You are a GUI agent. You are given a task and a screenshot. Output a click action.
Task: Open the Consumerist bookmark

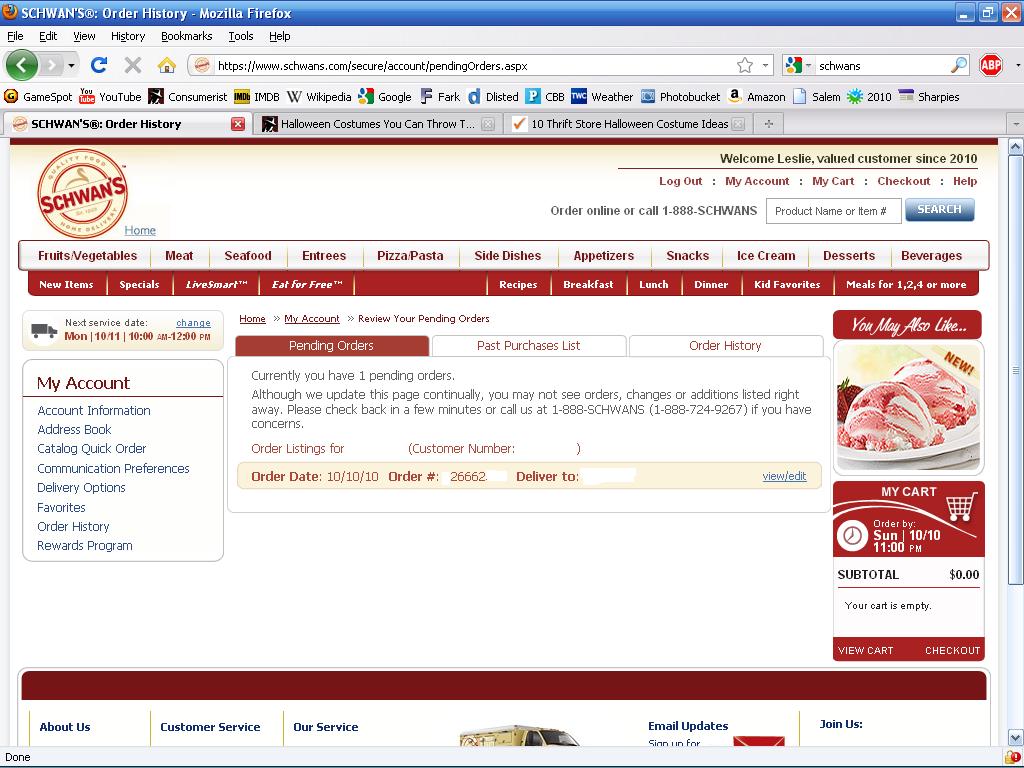[x=187, y=97]
